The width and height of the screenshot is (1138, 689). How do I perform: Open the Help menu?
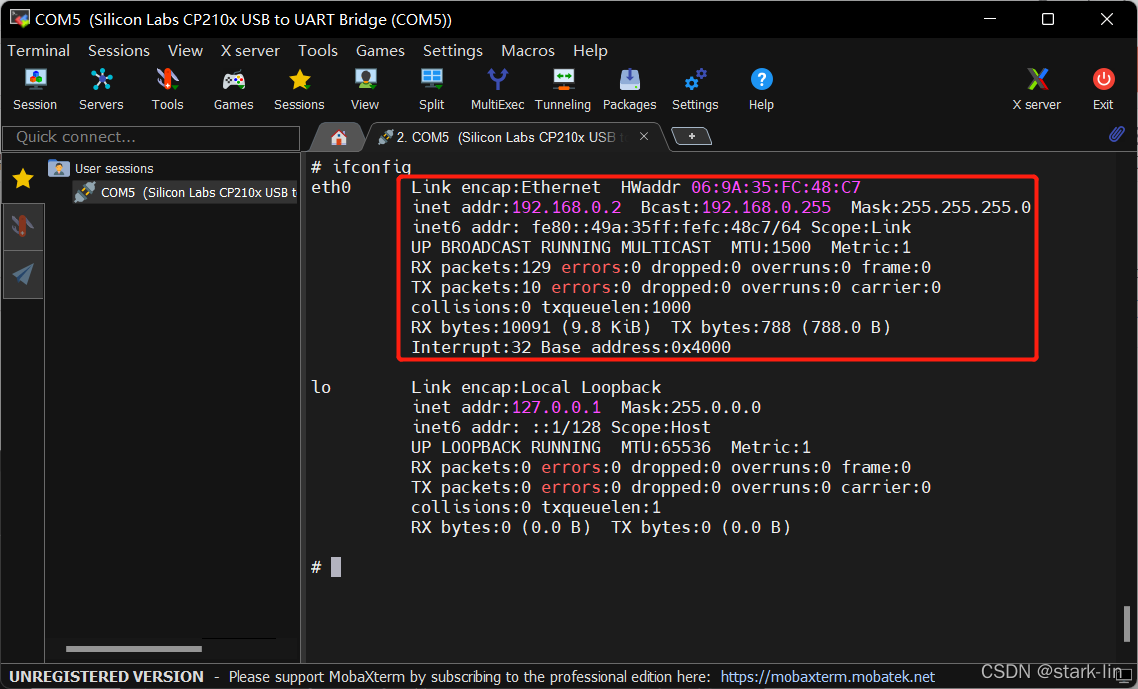pyautogui.click(x=590, y=51)
